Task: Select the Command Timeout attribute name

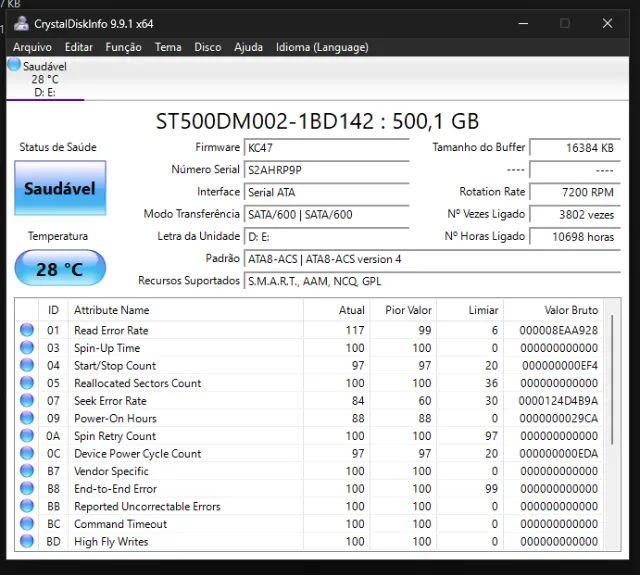Action: (120, 524)
